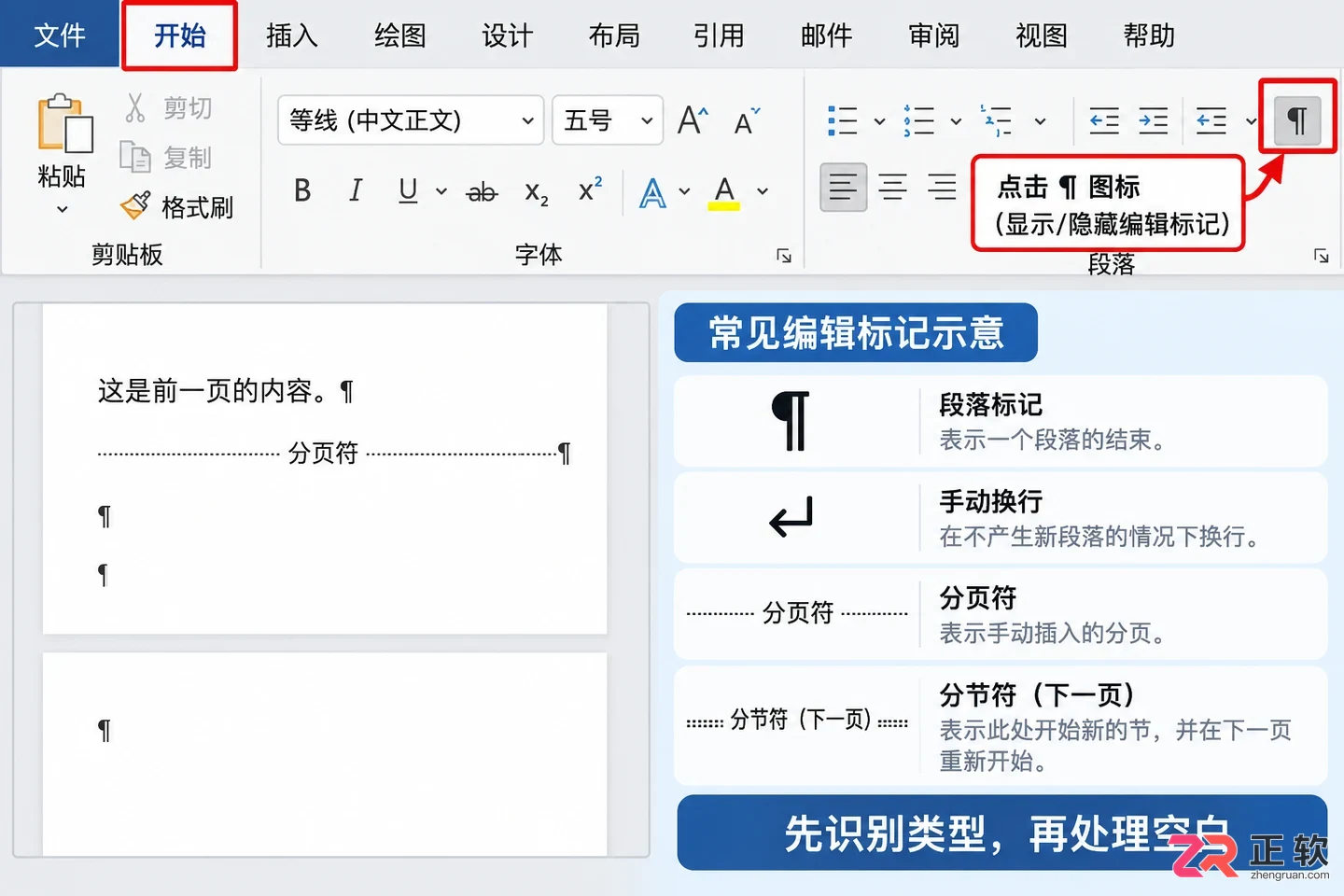Click the numbered list icon
Image resolution: width=1344 pixels, height=896 pixels.
pos(919,120)
